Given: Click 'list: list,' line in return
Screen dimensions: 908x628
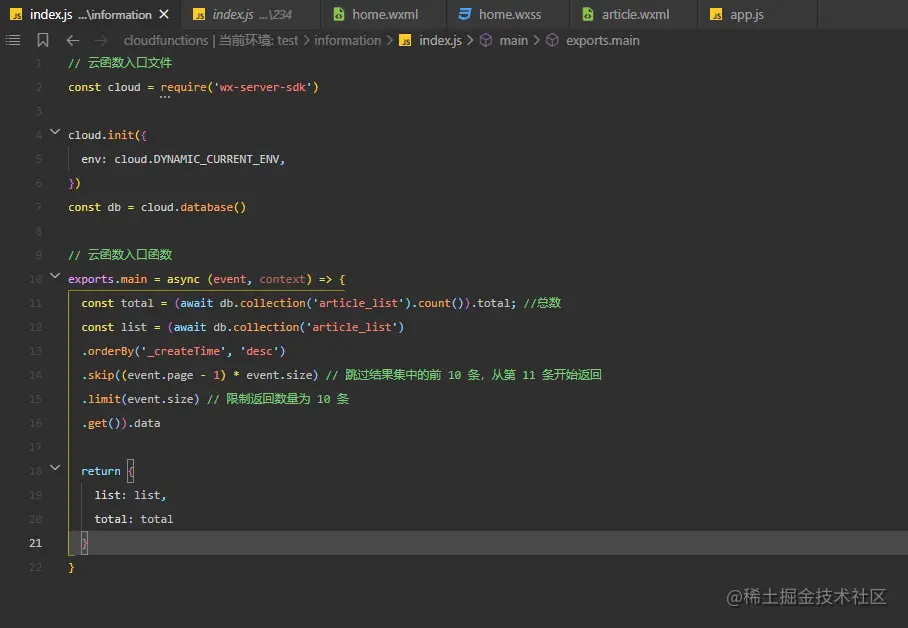Looking at the screenshot, I should click(x=130, y=495).
